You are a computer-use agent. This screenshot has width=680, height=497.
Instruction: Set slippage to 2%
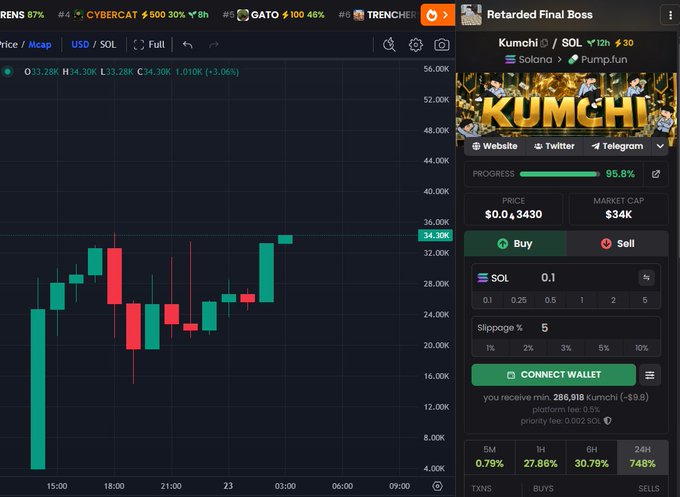coord(528,348)
